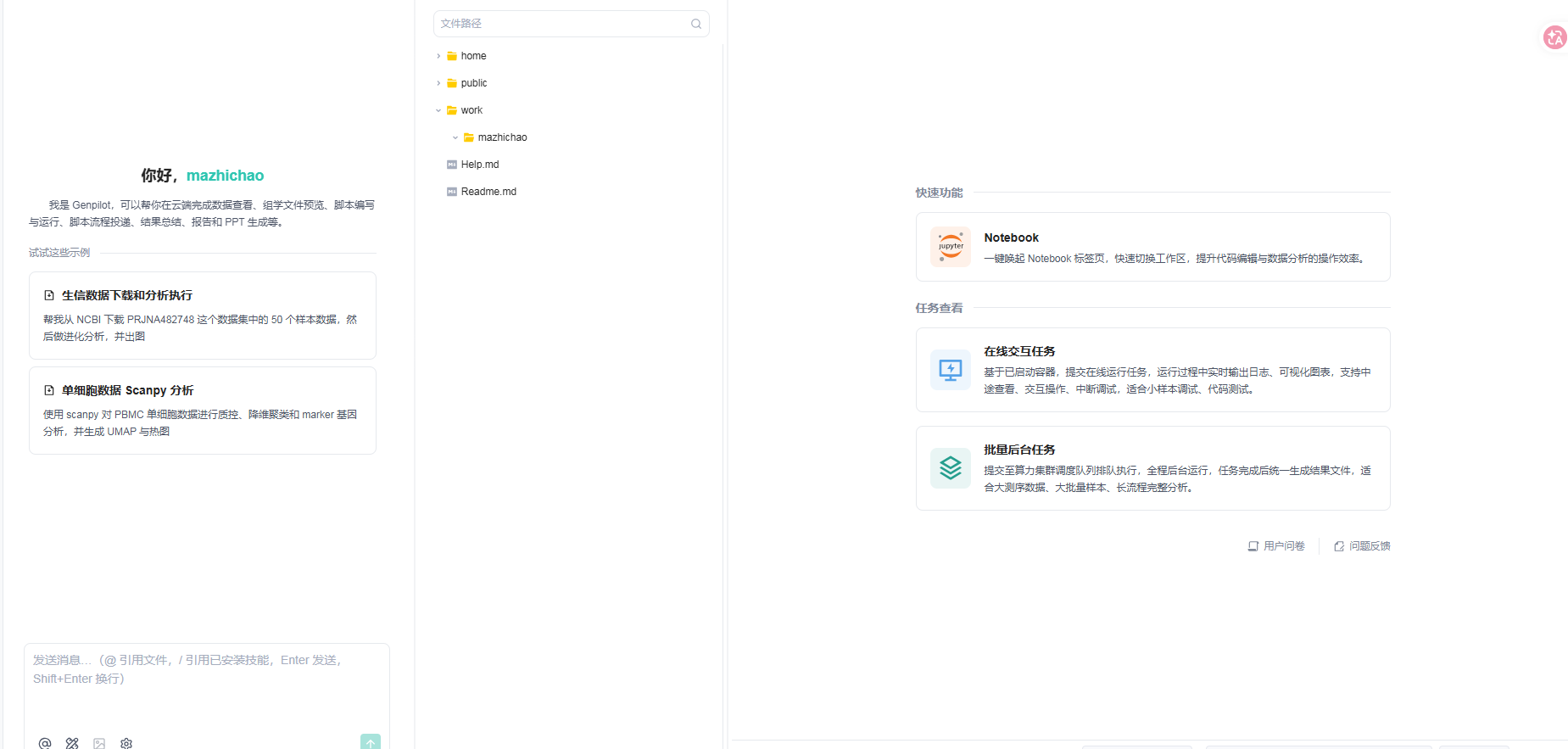Expand the home folder chevron

pos(438,56)
